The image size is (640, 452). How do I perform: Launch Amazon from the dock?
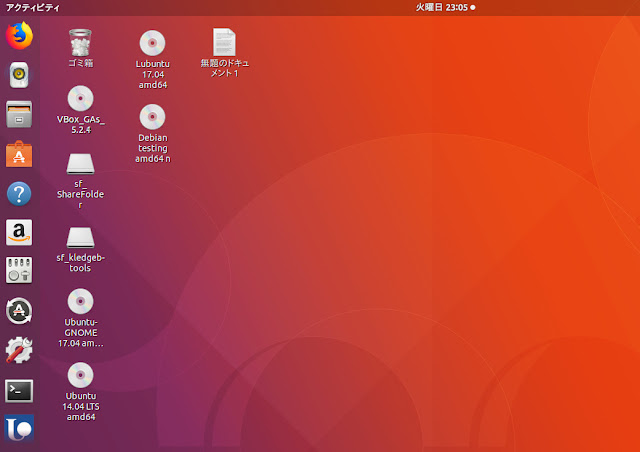click(19, 232)
